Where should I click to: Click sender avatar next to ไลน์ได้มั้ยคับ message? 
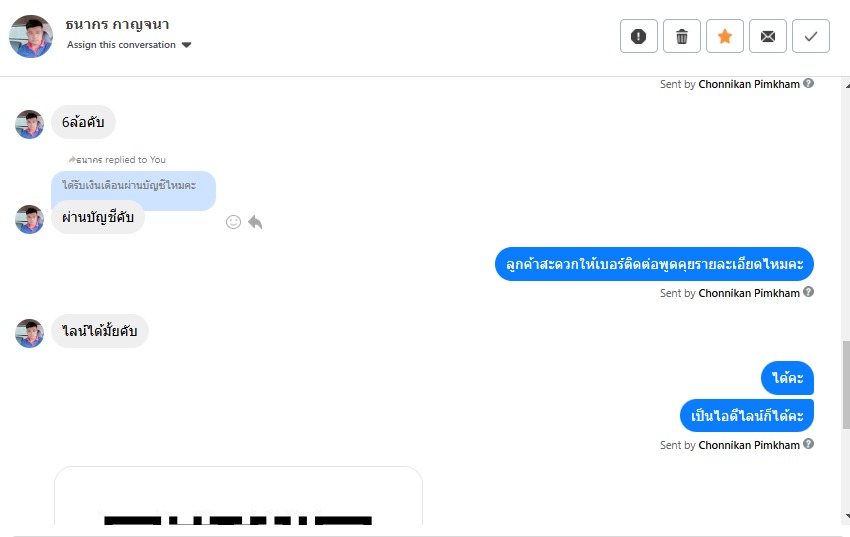click(29, 333)
